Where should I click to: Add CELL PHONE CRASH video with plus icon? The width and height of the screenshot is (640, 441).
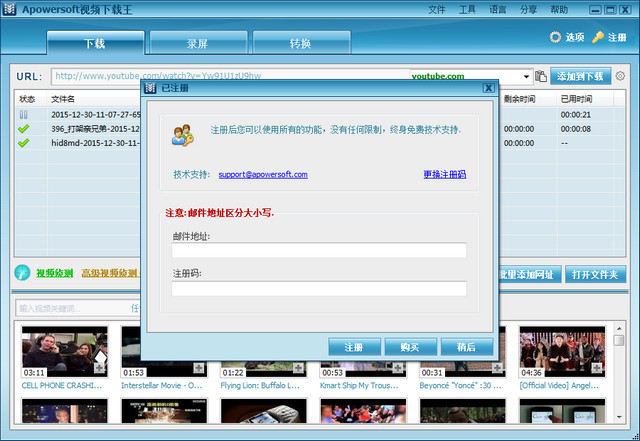(x=99, y=368)
